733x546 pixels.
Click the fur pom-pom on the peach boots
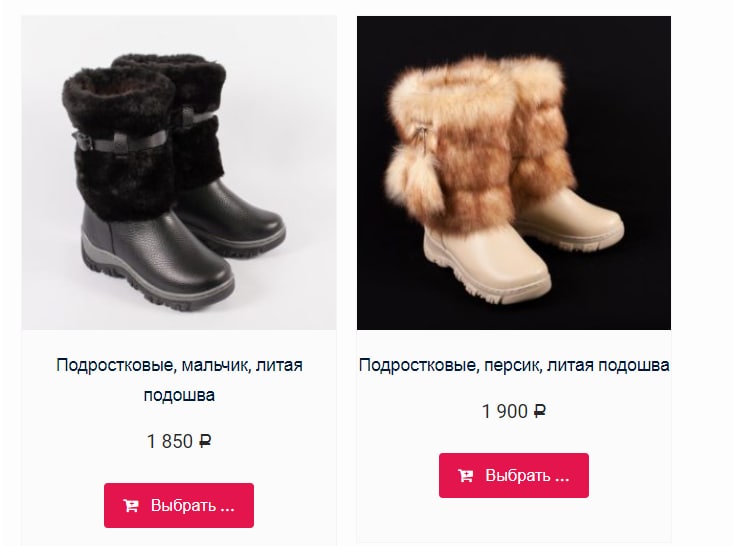point(414,180)
